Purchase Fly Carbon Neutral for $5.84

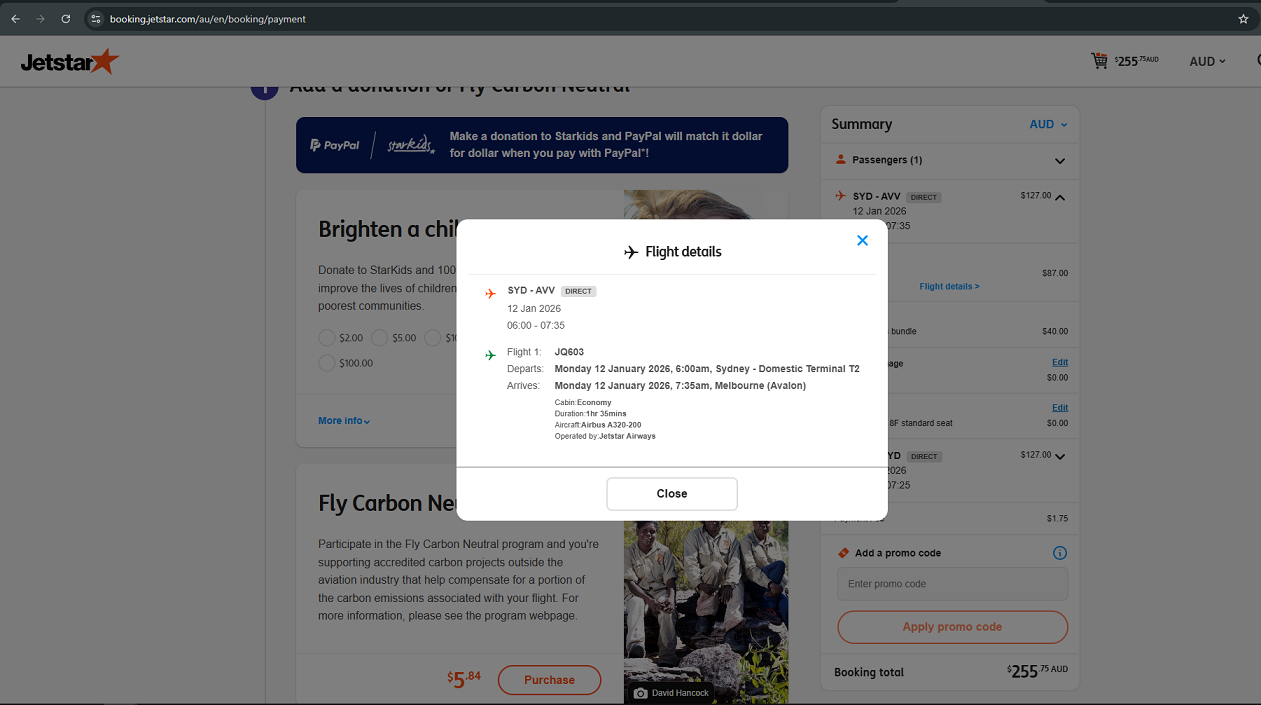tap(549, 680)
